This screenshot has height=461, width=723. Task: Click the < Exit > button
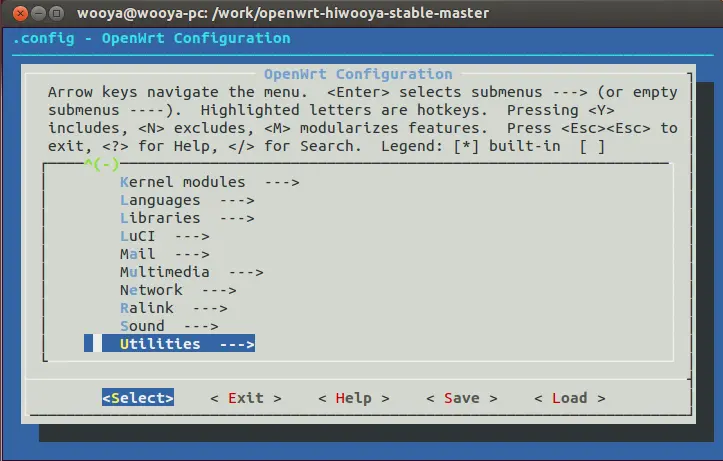[246, 398]
